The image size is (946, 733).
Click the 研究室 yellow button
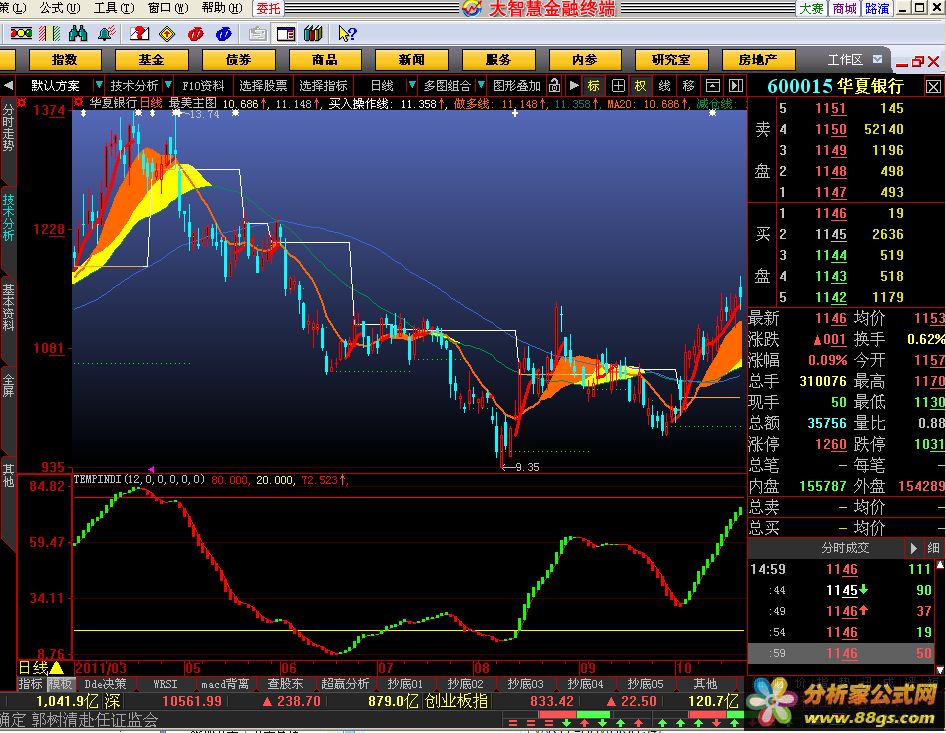(x=671, y=60)
